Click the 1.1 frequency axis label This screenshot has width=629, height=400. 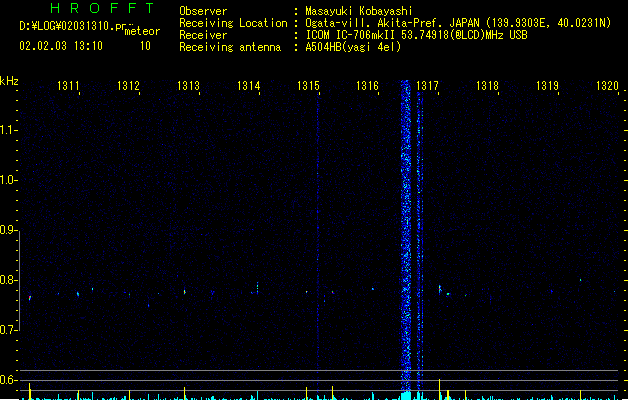click(x=8, y=130)
